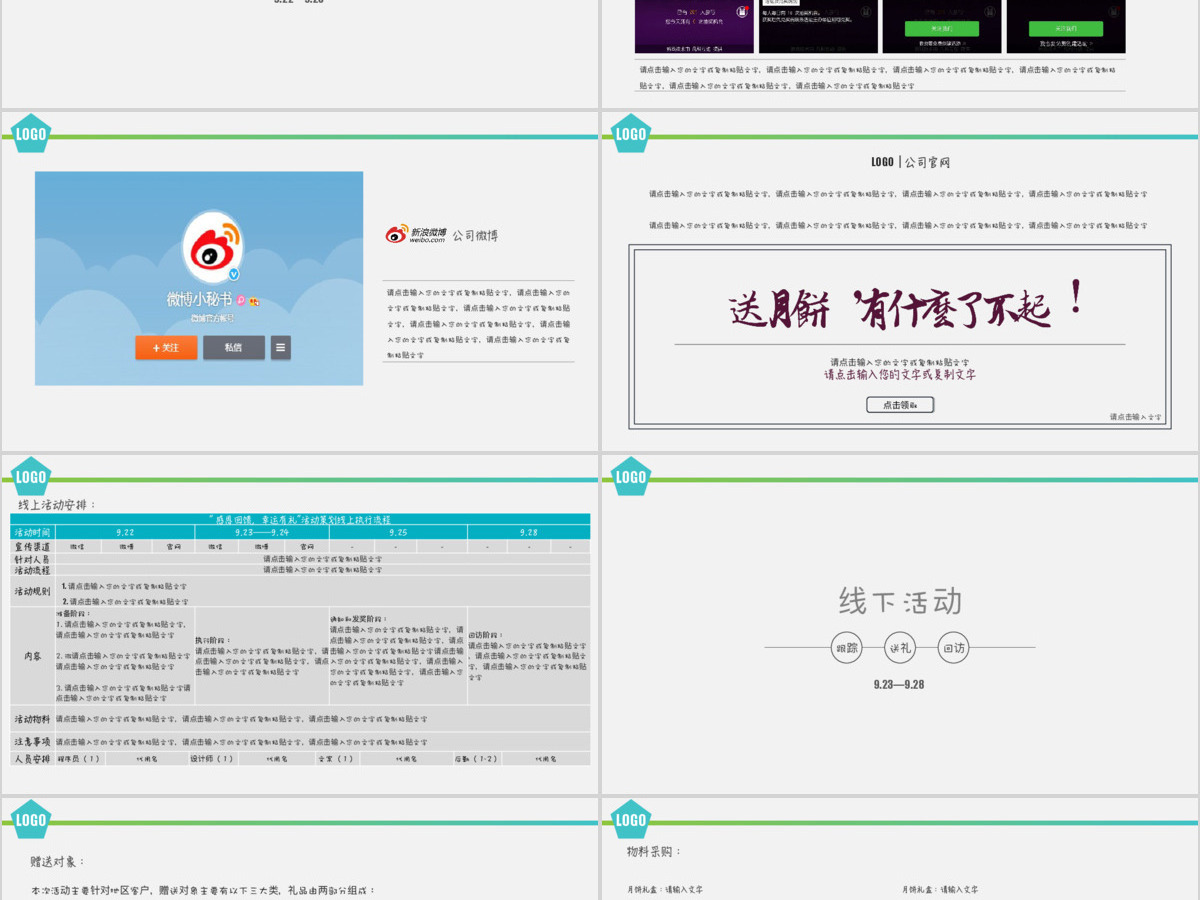This screenshot has width=1200, height=900.
Task: Click the 9.25 date cell
Action: point(398,533)
